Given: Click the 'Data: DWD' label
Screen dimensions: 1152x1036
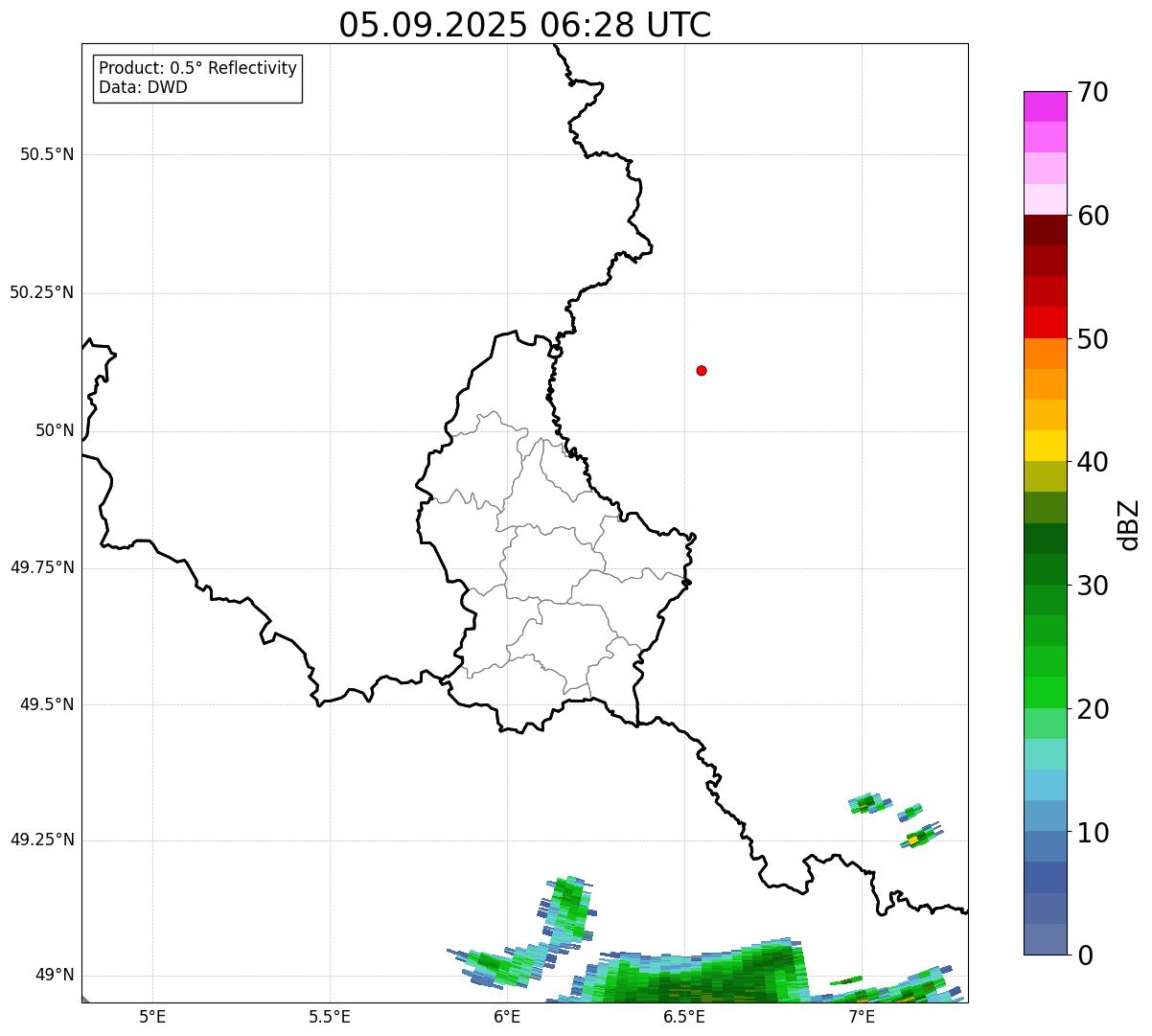Looking at the screenshot, I should click(x=143, y=87).
